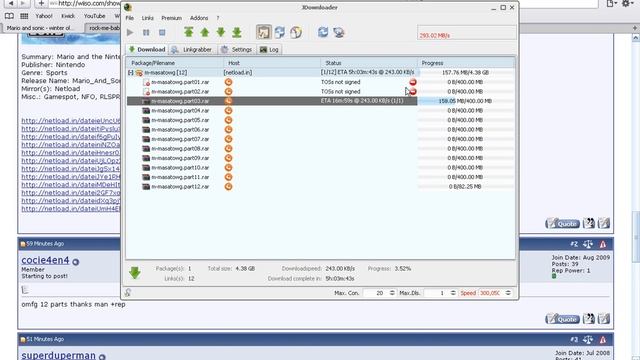Click the Max.Dls. value field
Image resolution: width=640 pixels, height=360 pixels.
pyautogui.click(x=437, y=293)
